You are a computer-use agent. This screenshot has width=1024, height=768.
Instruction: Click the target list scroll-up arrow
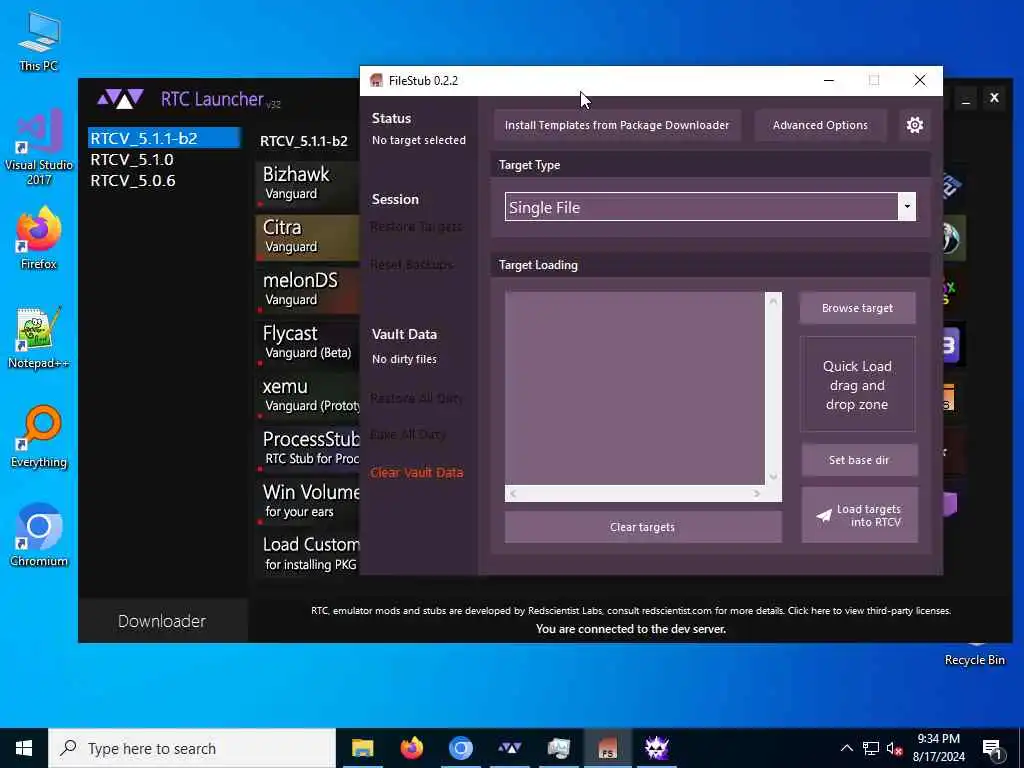click(x=773, y=301)
